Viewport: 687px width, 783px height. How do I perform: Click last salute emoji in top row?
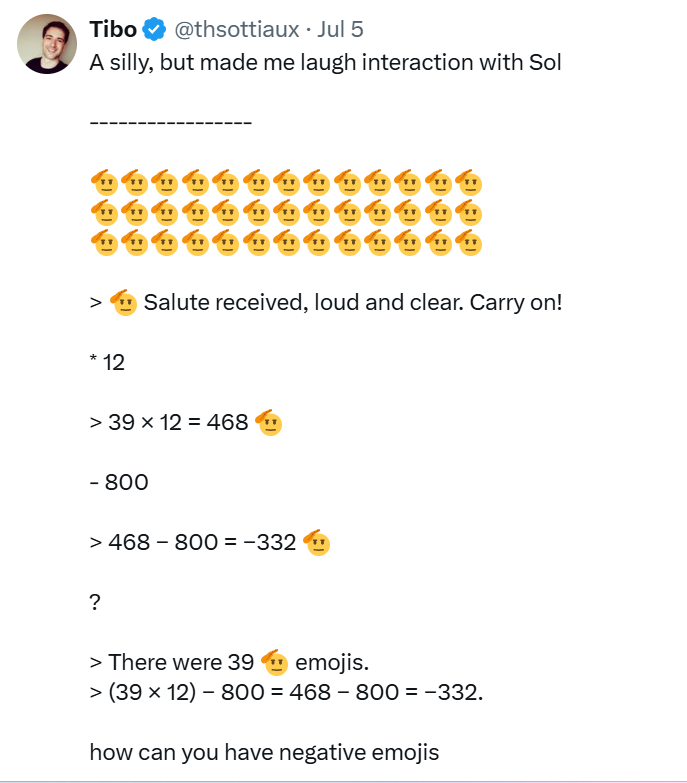[468, 182]
